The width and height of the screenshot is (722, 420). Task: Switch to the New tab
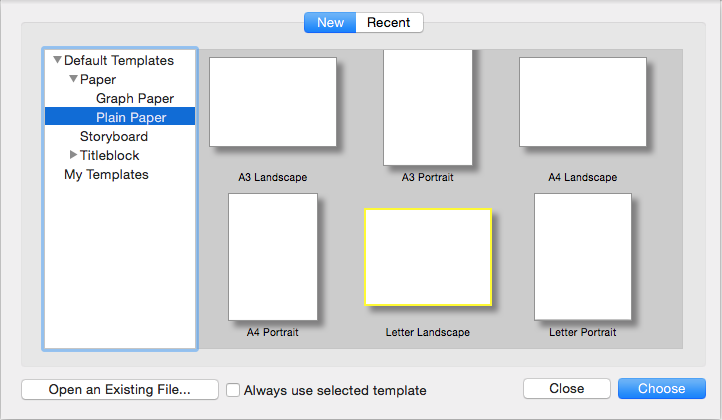330,23
